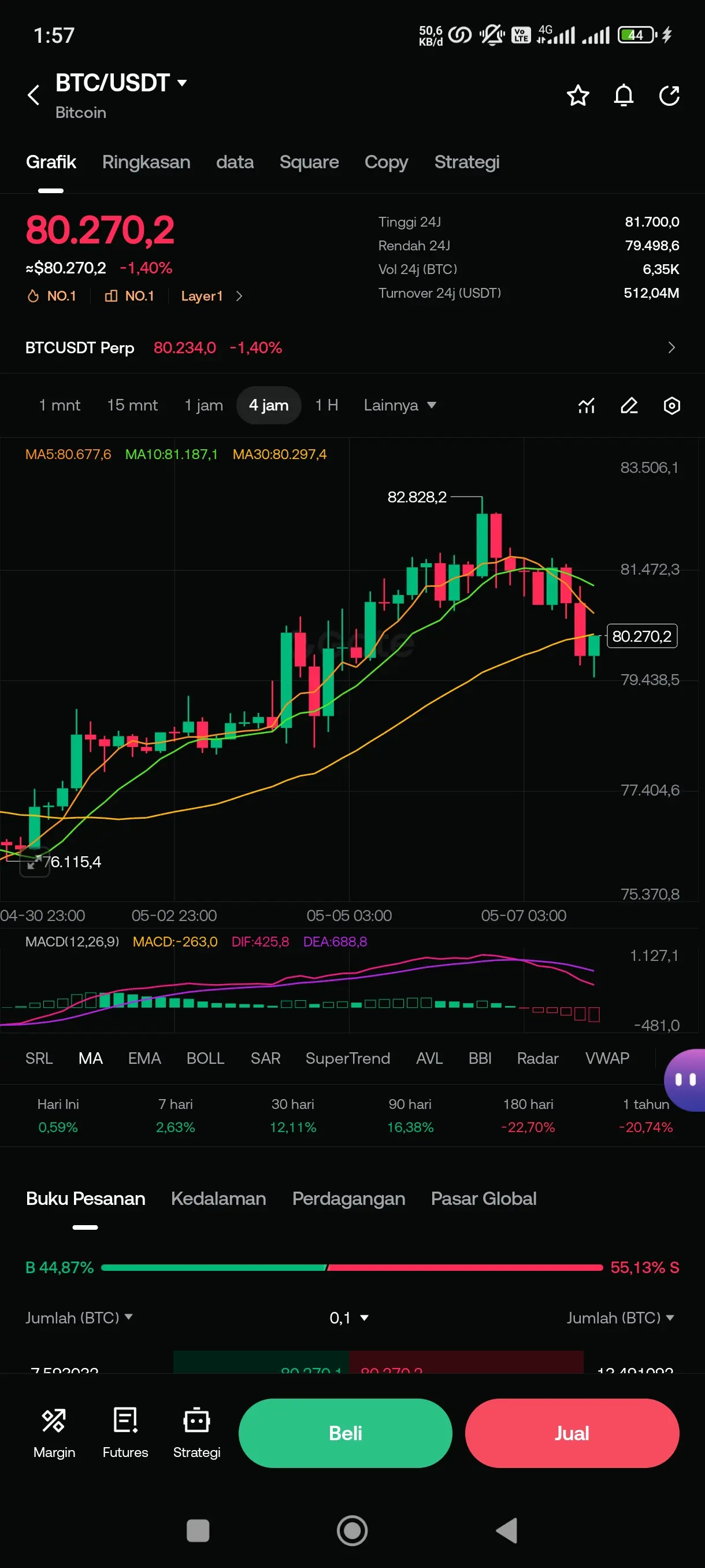Toggle SuperTrend indicator
The height and width of the screenshot is (1568, 705).
(348, 1059)
